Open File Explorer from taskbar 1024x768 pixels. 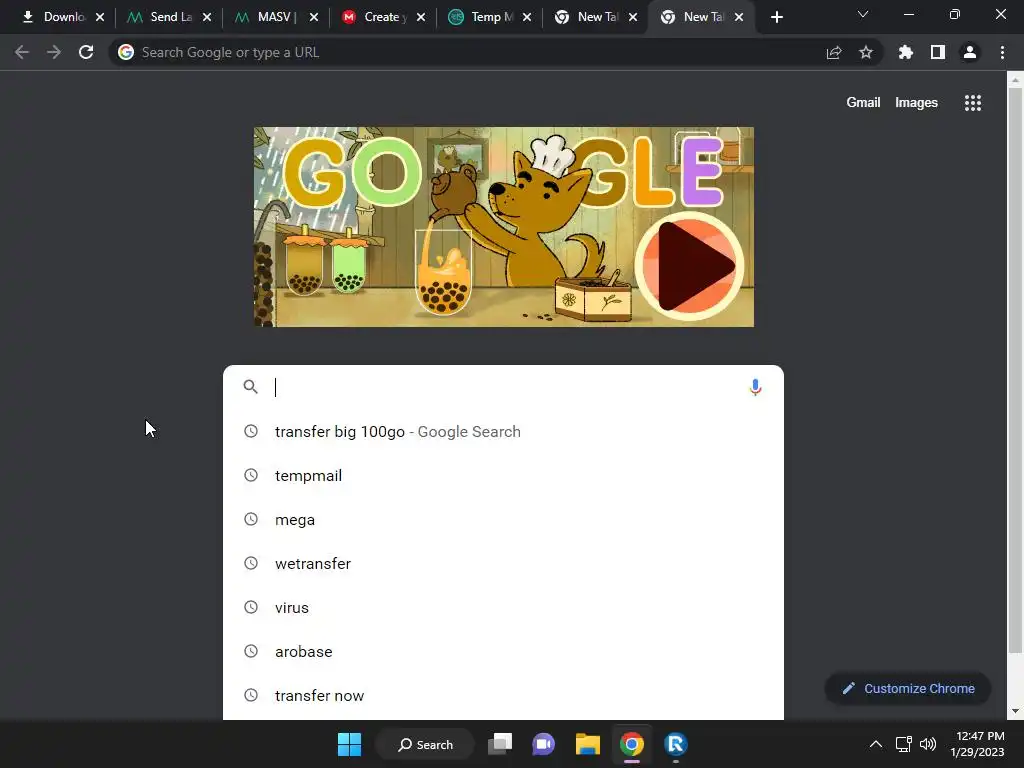[x=588, y=744]
